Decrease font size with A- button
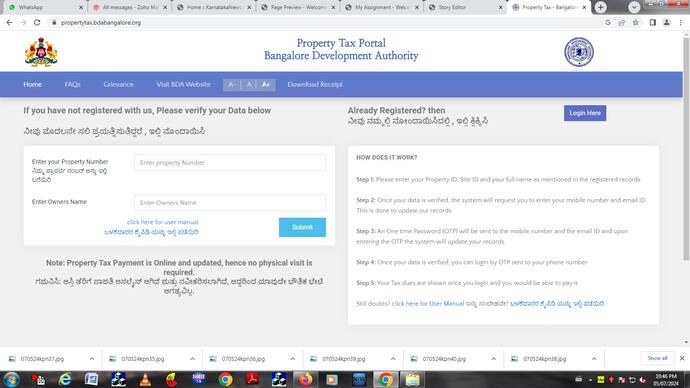690x388 pixels. click(x=232, y=84)
